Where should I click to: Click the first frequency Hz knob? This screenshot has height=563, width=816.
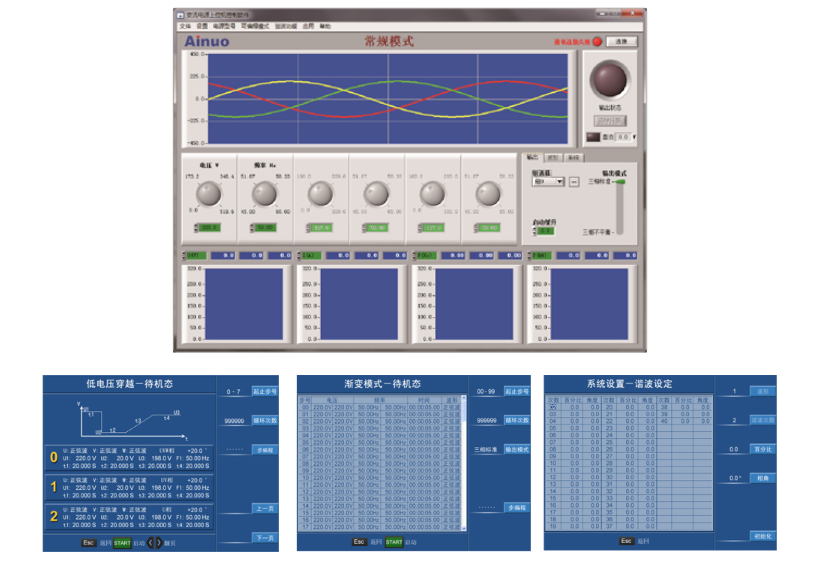[263, 195]
